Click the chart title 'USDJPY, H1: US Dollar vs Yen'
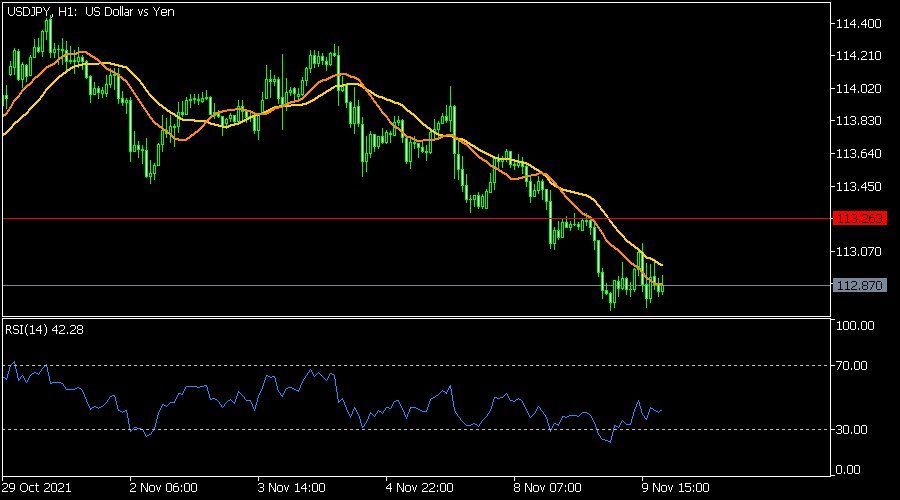Screen dimensions: 900x500 tap(91, 11)
